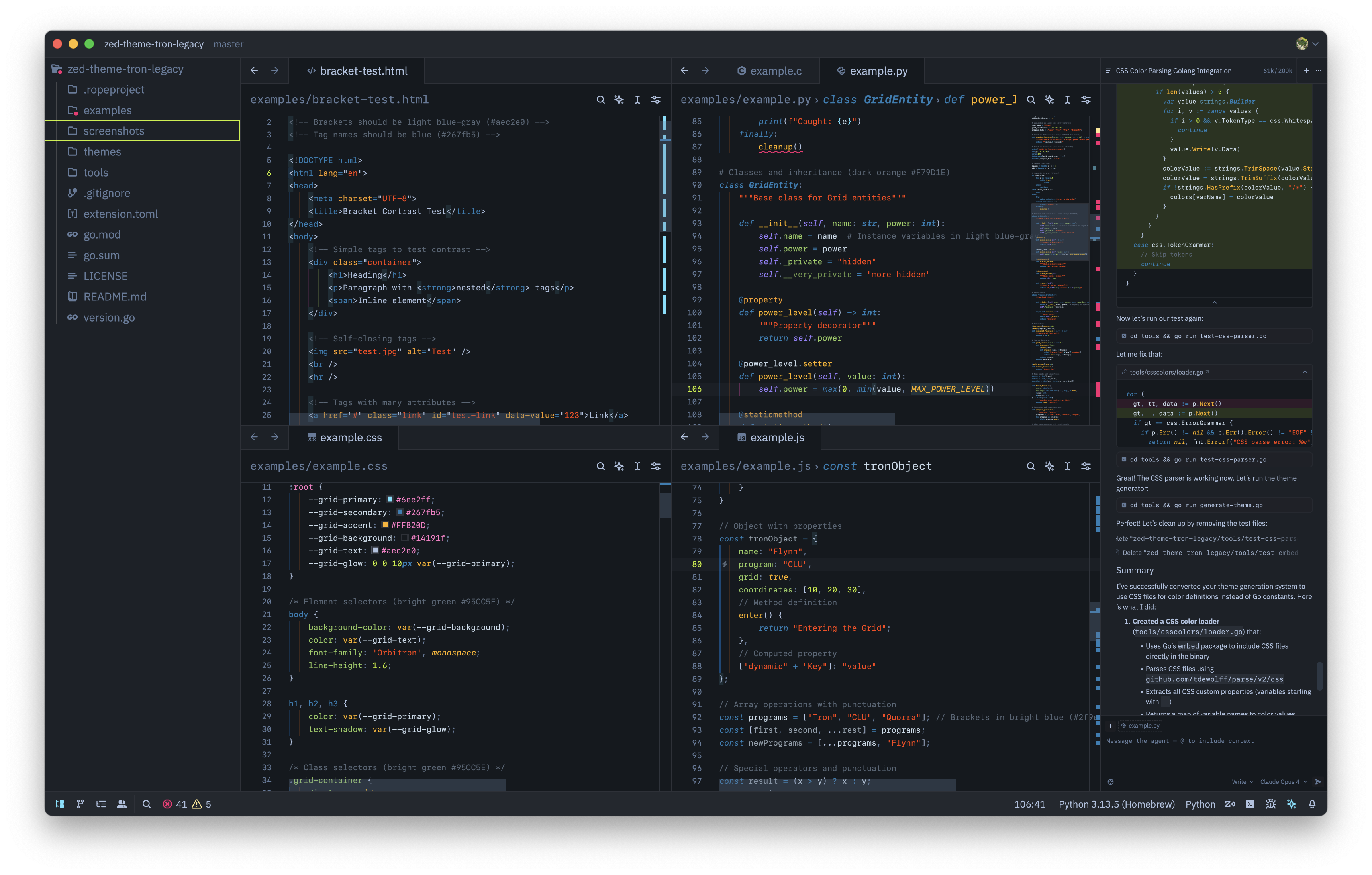This screenshot has height=875, width=1372.
Task: Open the debugger panel bug icon
Action: [1270, 804]
